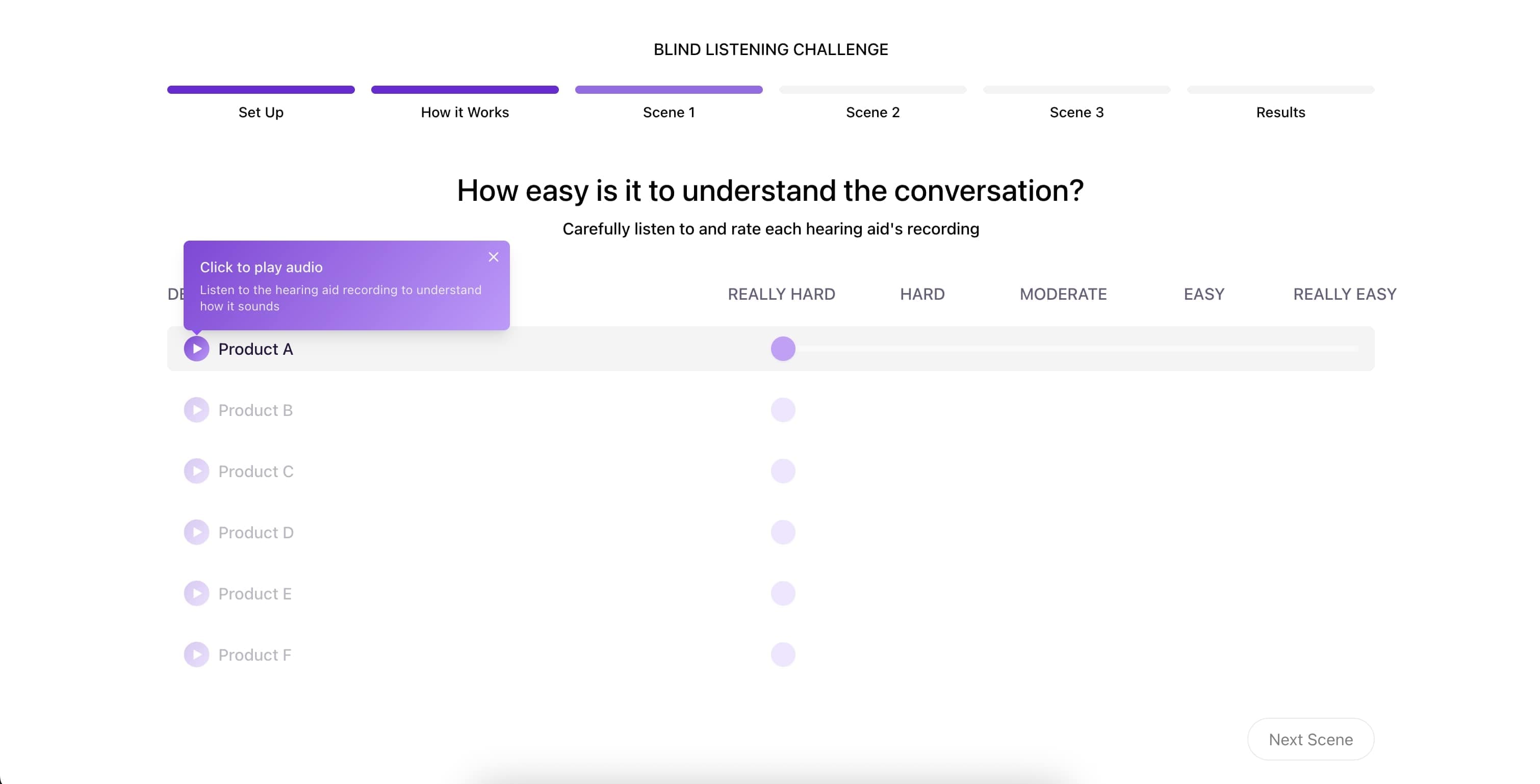Go to the Set Up step
1540x784 pixels.
(261, 112)
